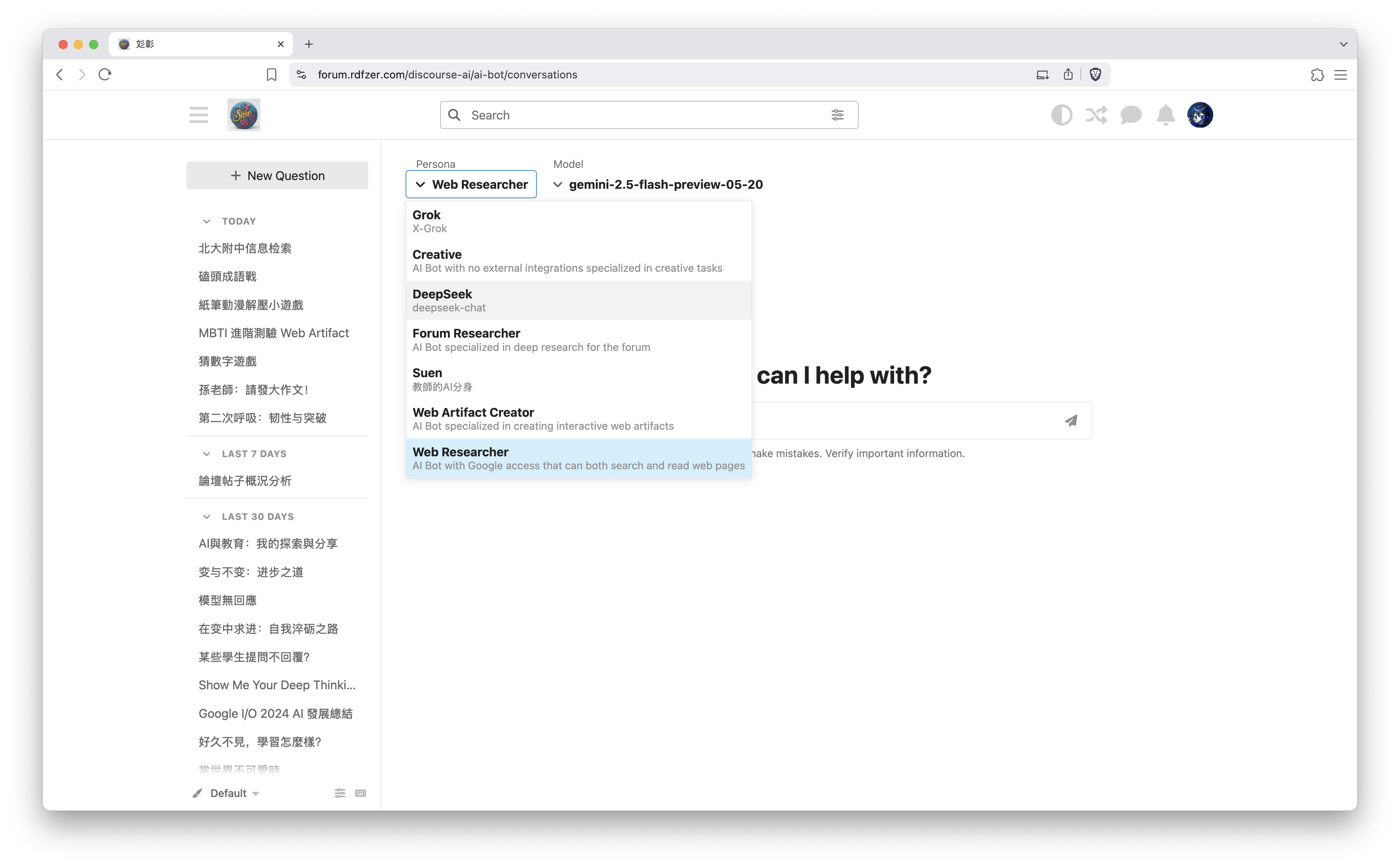
Task: Toggle the dark/light mode half-circle icon
Action: 1061,115
